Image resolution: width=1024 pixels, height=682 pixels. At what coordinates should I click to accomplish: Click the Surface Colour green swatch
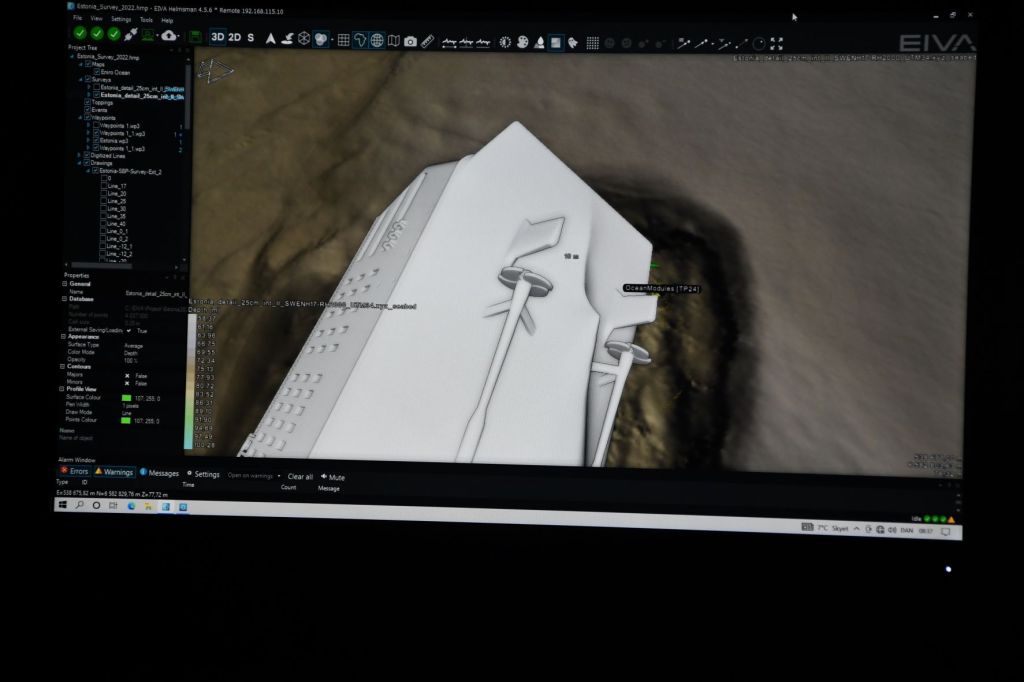[126, 398]
